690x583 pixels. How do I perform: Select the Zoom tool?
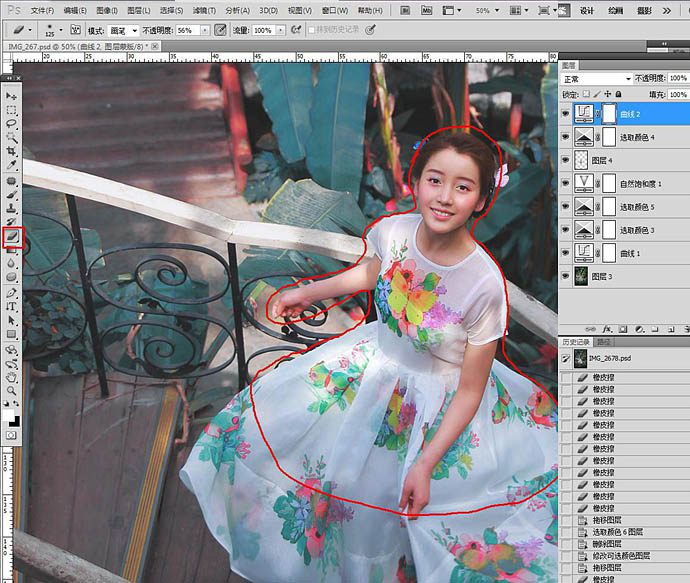[x=11, y=391]
